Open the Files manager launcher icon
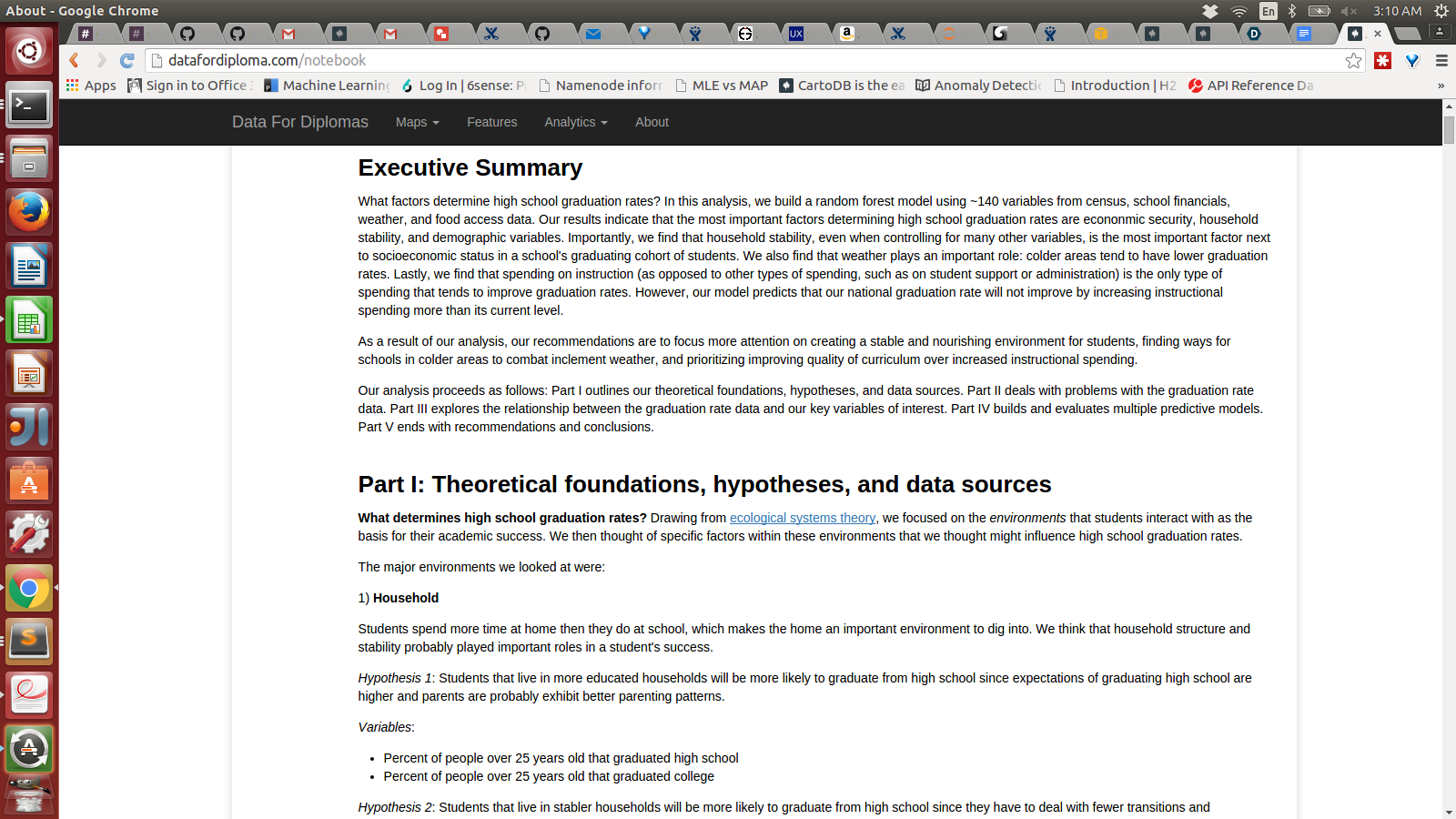 click(x=29, y=159)
